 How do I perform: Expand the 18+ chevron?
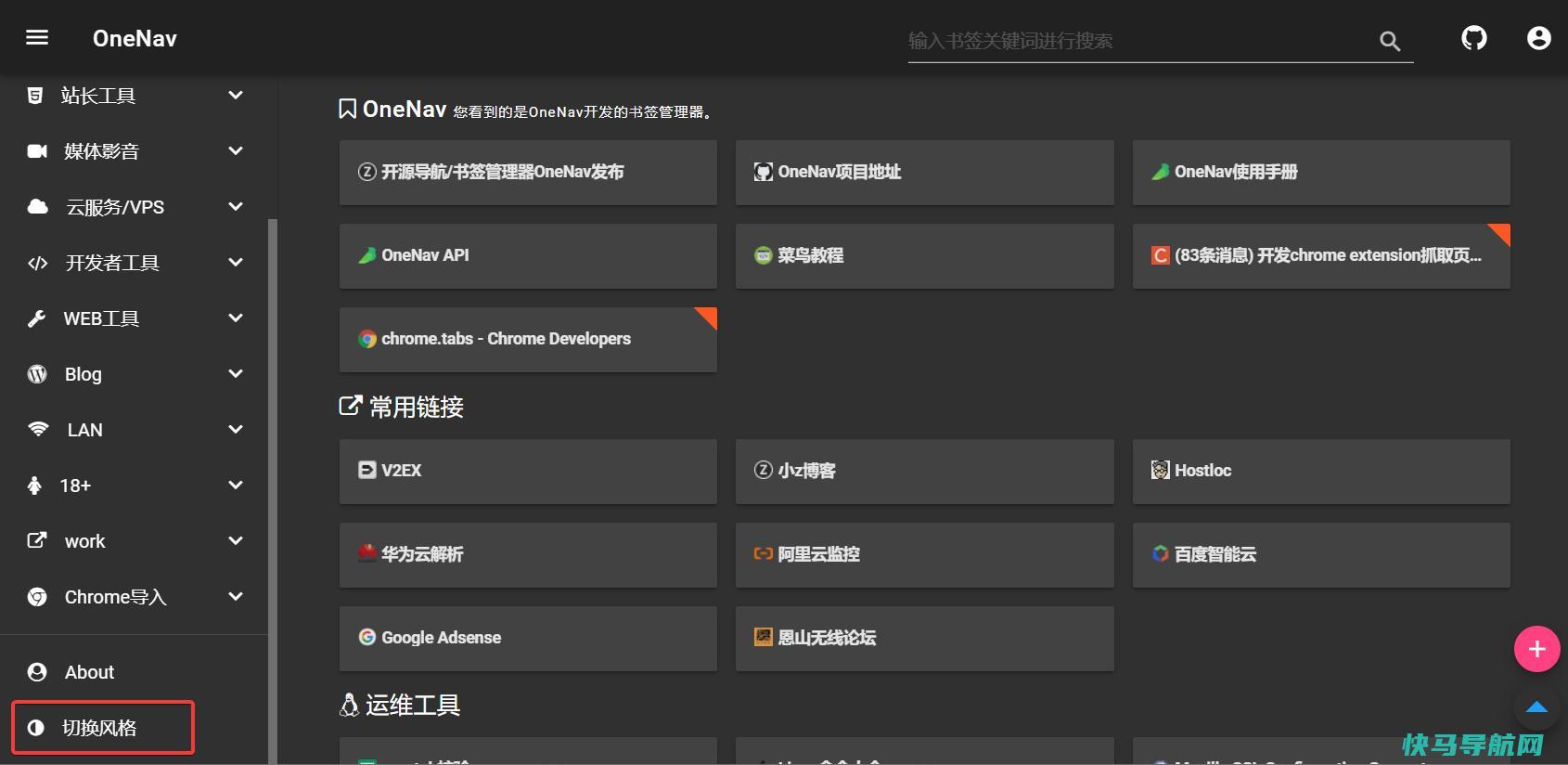pyautogui.click(x=236, y=486)
